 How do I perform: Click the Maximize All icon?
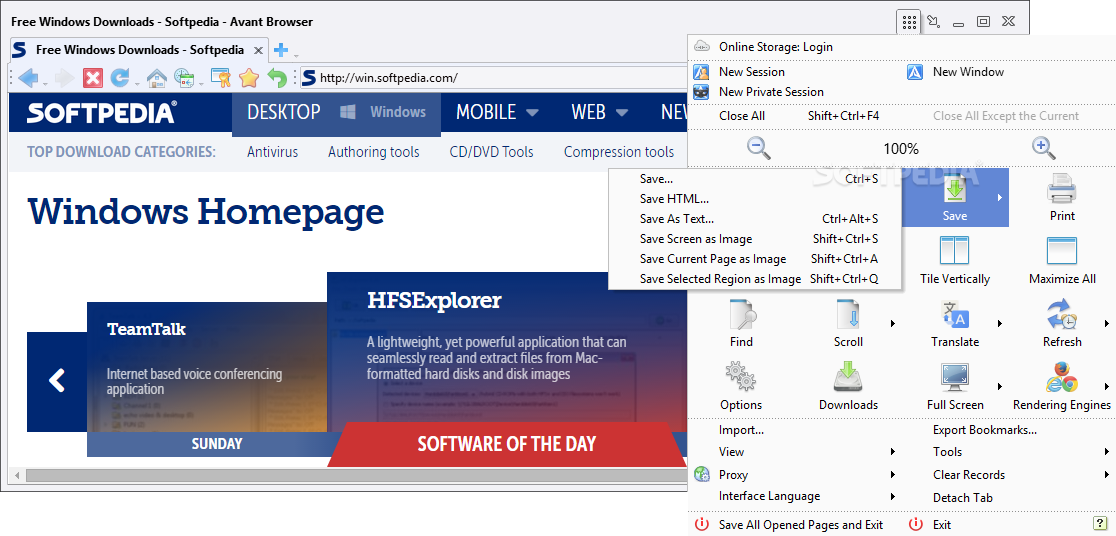pos(1062,251)
